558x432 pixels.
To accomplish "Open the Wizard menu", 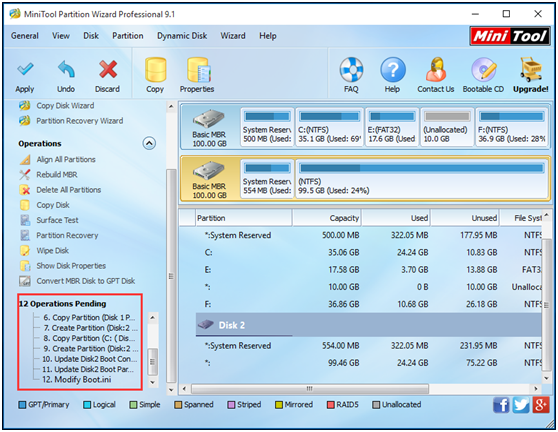I will 233,36.
